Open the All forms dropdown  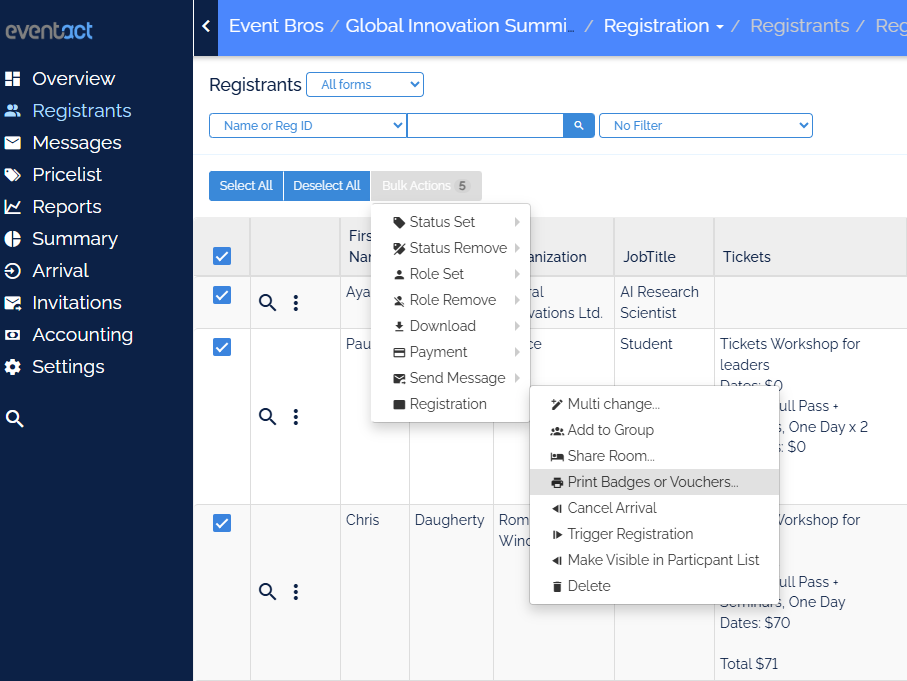365,85
